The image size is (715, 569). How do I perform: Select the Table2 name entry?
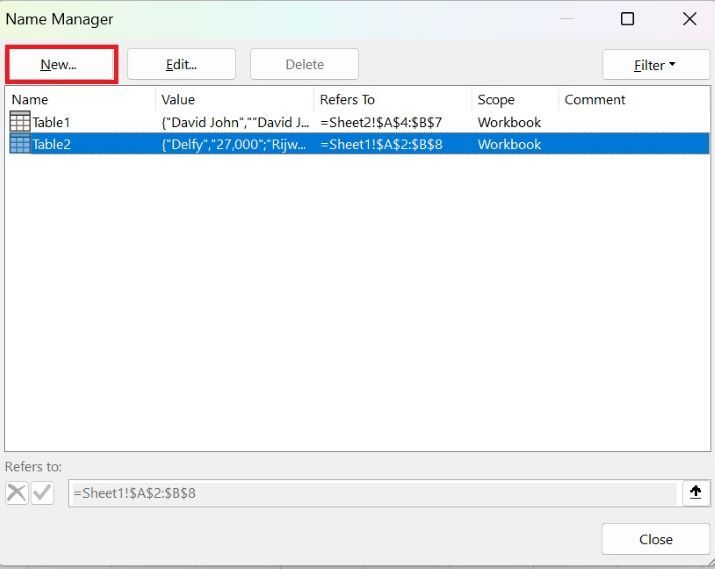pyautogui.click(x=51, y=144)
